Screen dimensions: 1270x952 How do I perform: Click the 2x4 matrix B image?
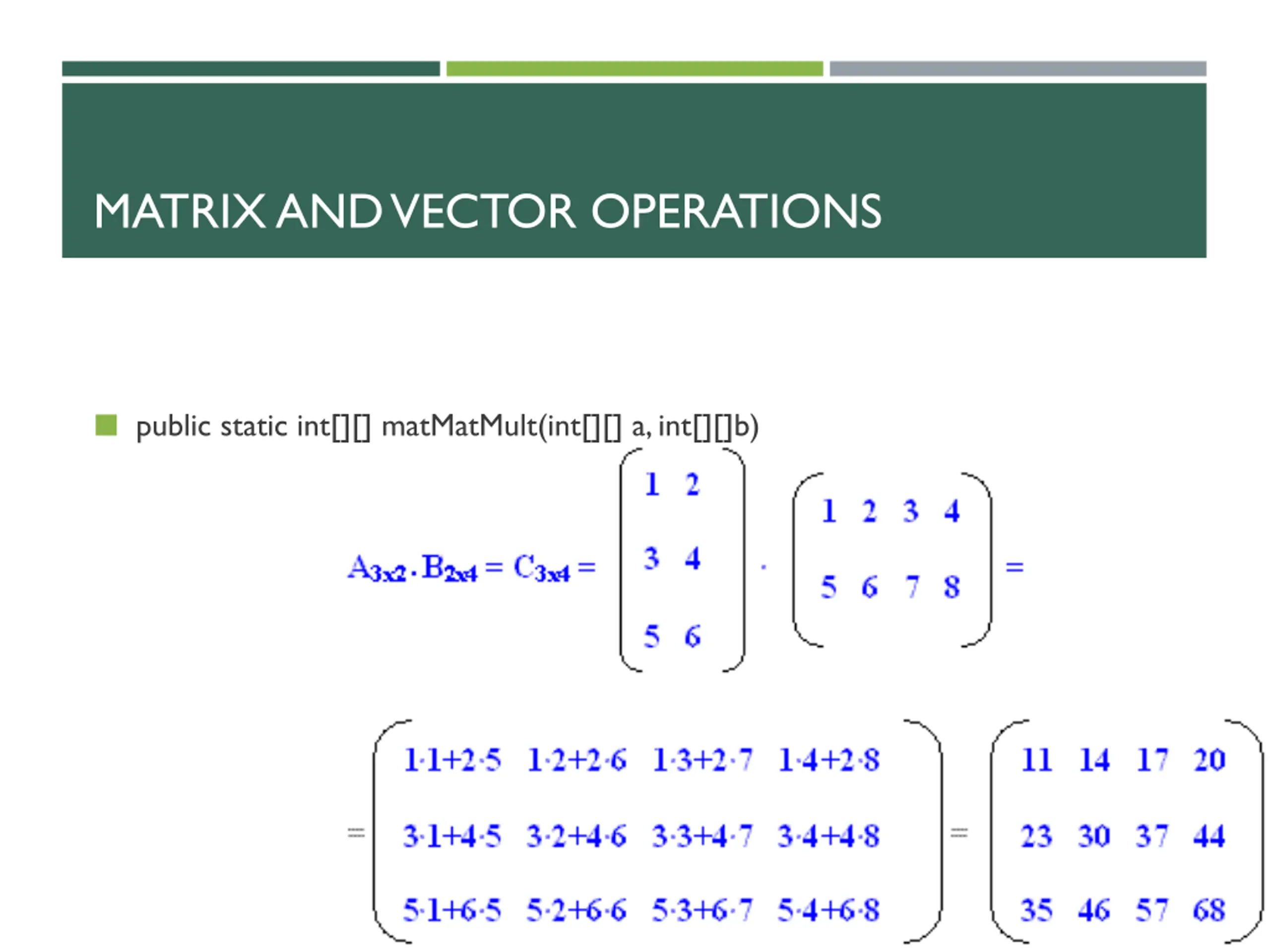(x=892, y=560)
